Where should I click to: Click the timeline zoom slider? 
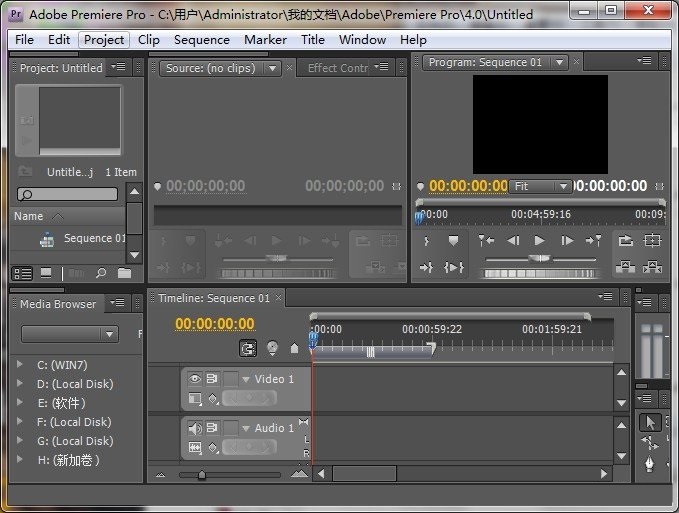coord(202,474)
